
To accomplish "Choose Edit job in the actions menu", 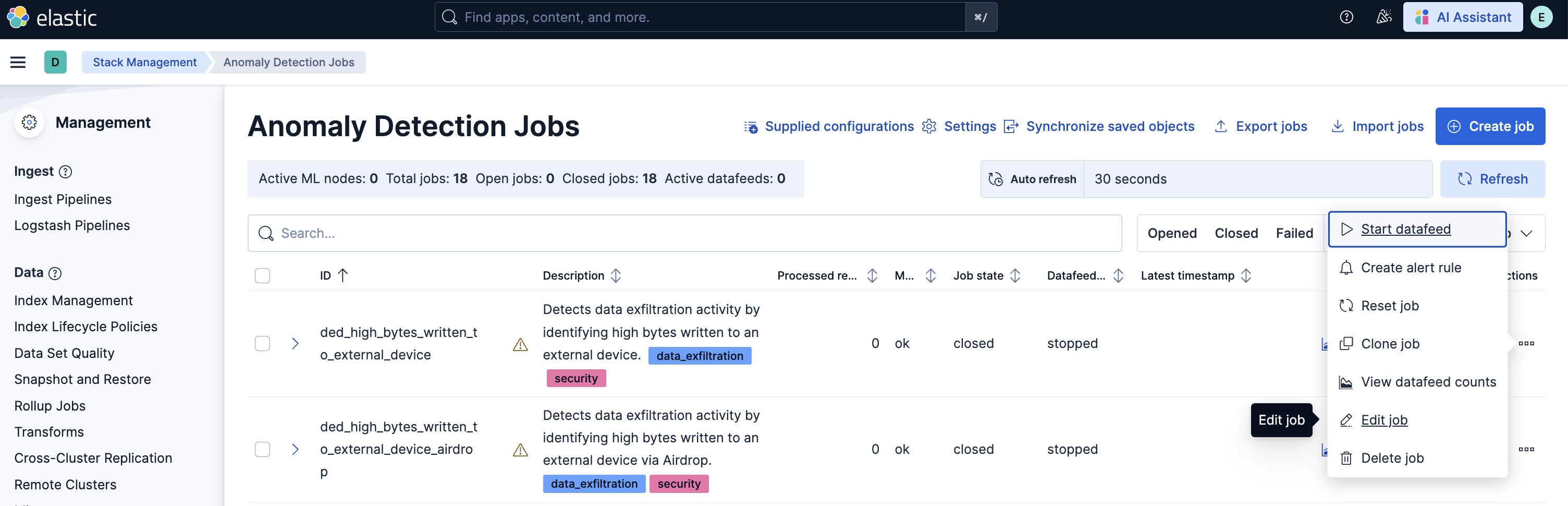I will click(x=1384, y=419).
